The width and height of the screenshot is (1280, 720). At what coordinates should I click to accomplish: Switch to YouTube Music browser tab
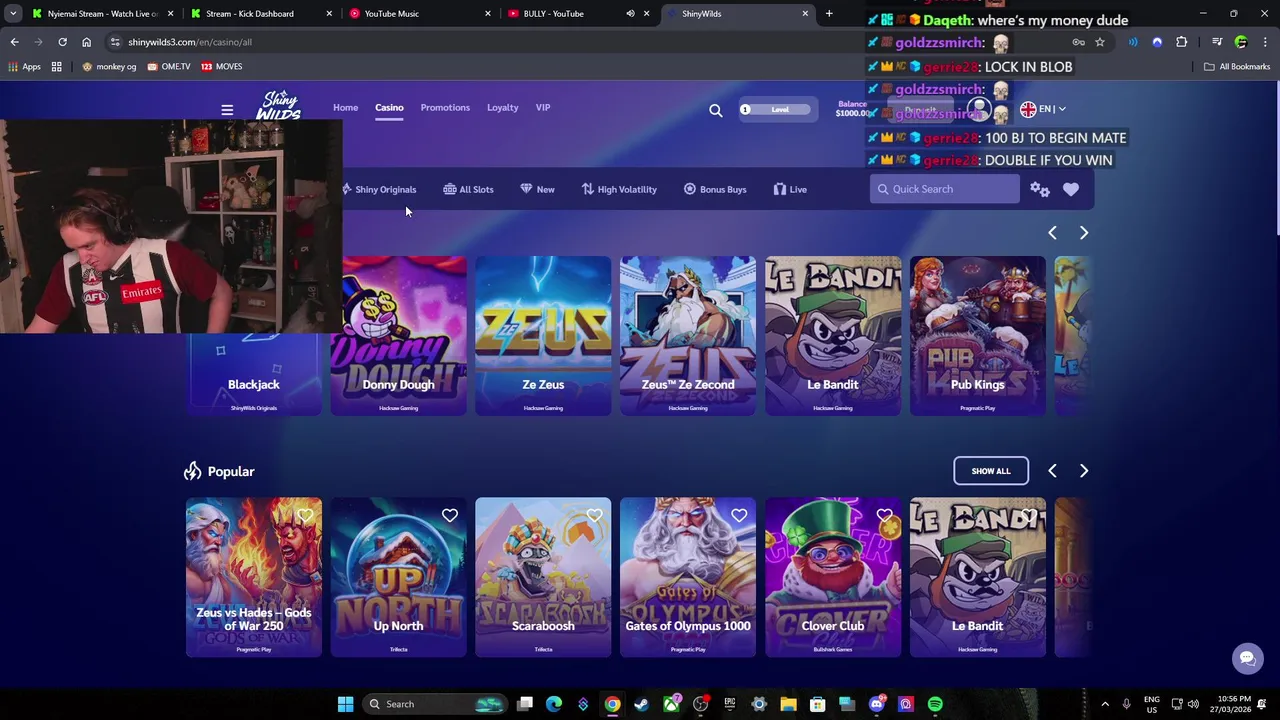415,14
